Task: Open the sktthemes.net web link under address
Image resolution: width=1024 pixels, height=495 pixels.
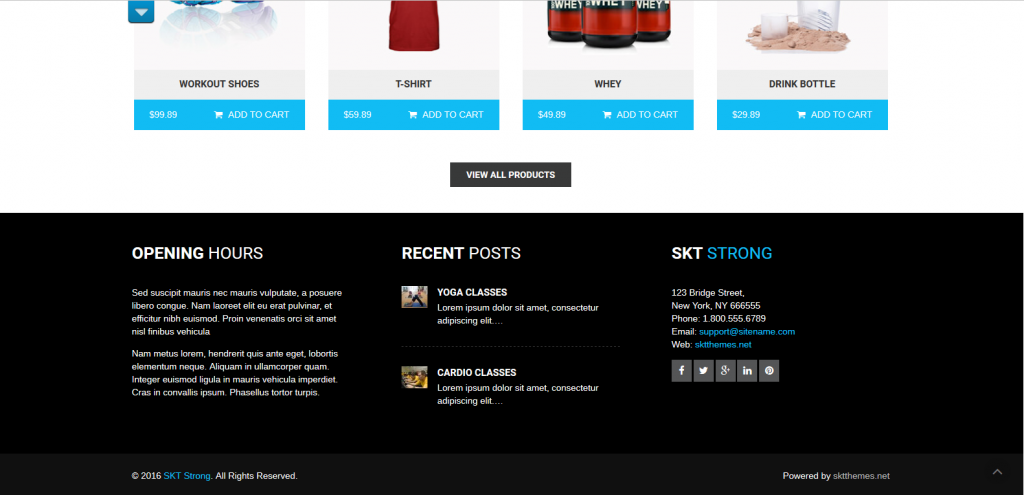Action: [x=723, y=344]
